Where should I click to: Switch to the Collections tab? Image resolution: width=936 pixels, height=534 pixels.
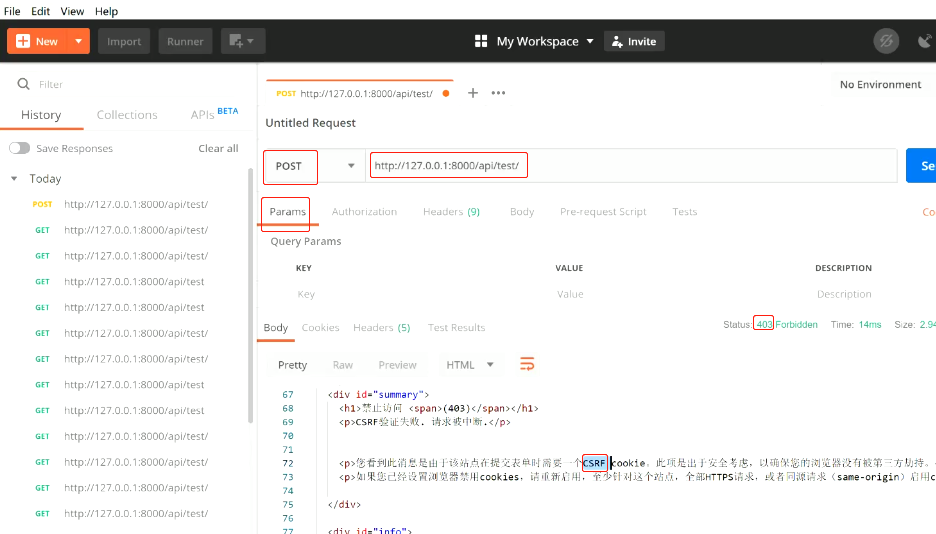point(127,115)
